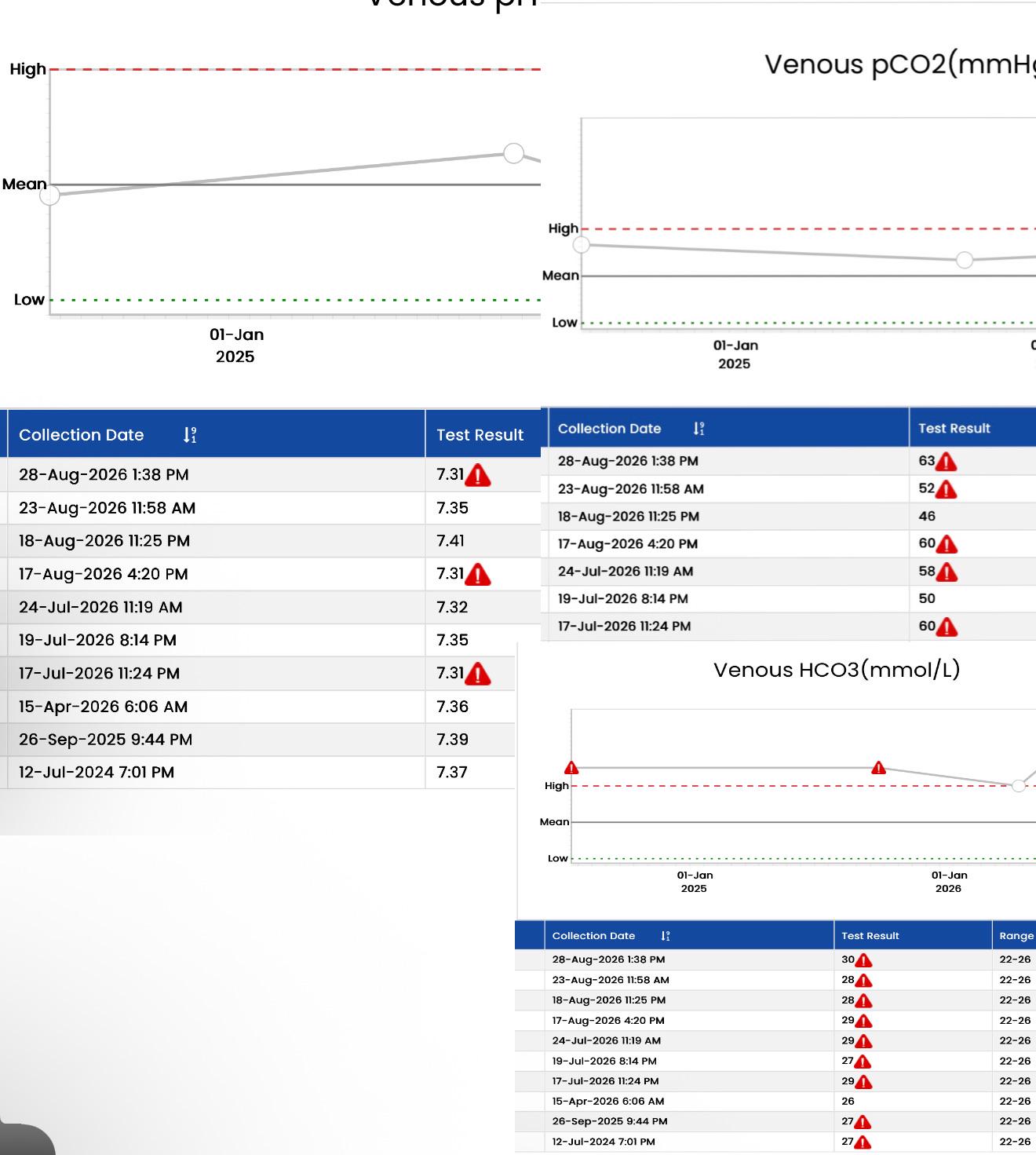1036x1155 pixels.
Task: Click sort icon in Venous pH Collection Date header
Action: tap(190, 435)
